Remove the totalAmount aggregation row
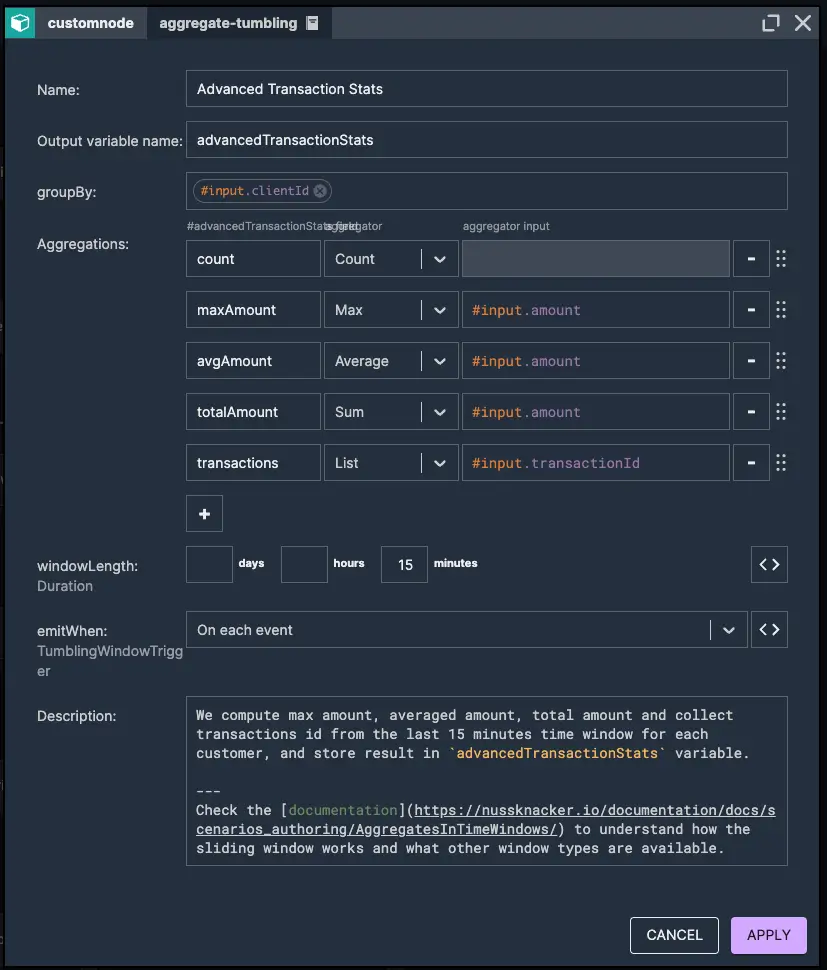This screenshot has width=827, height=970. point(751,411)
